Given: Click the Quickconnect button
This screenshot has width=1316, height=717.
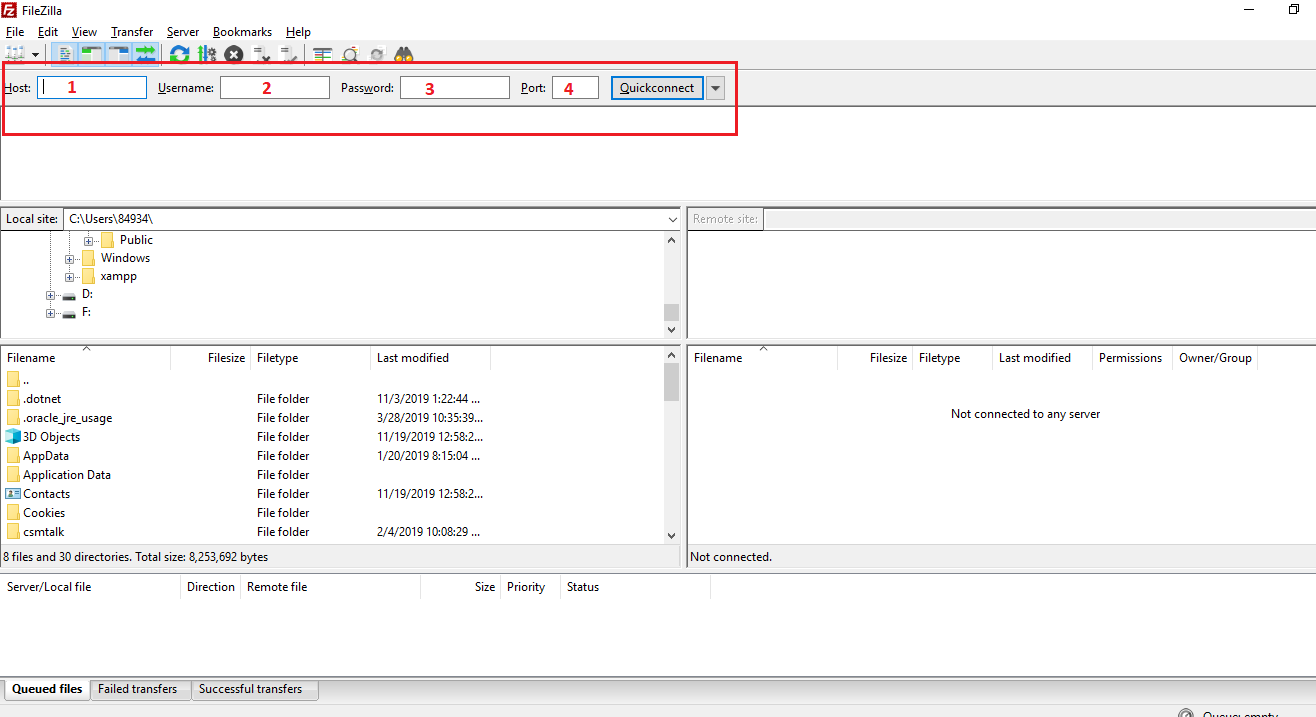Looking at the screenshot, I should tap(657, 88).
